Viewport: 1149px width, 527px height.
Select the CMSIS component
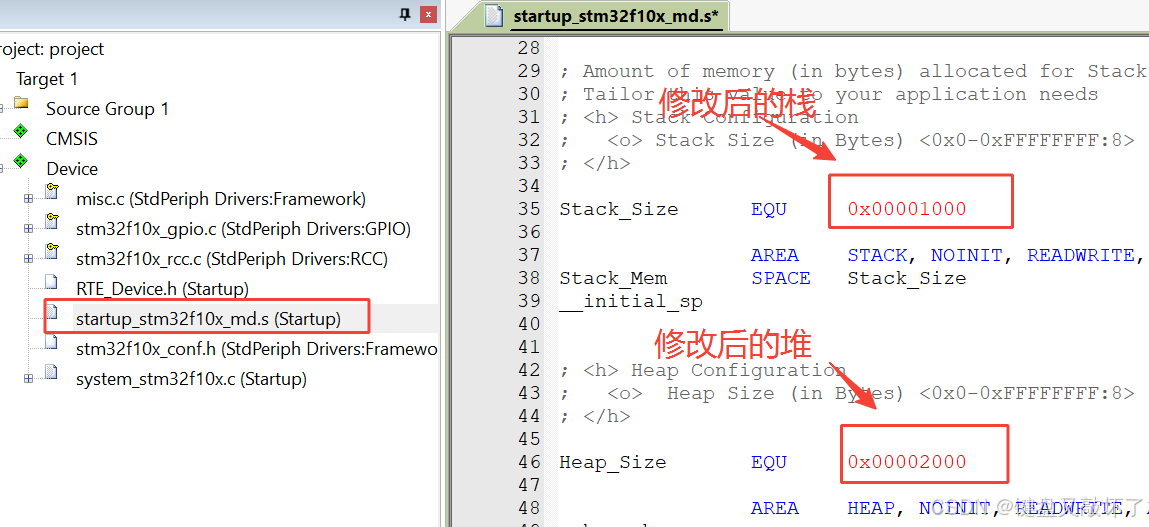(72, 139)
